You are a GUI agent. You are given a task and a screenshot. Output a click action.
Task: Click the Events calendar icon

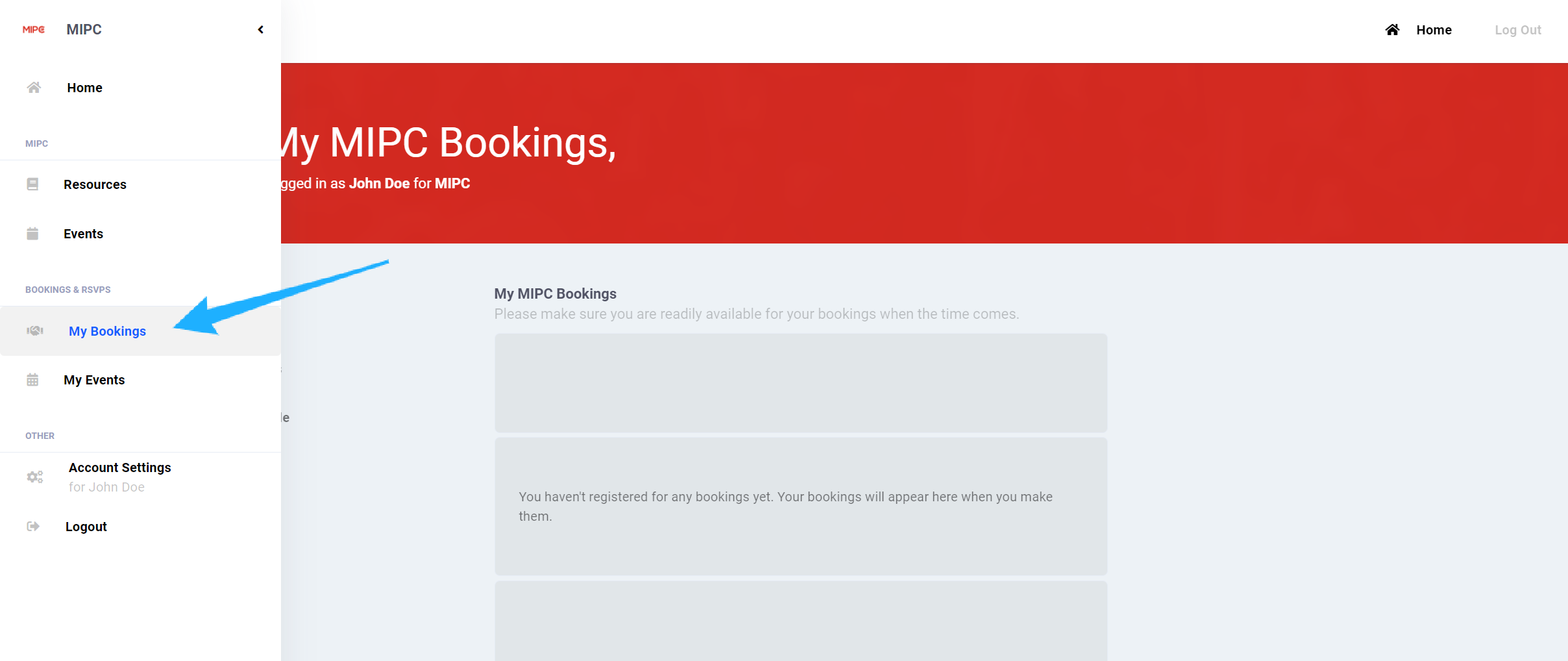pos(32,234)
